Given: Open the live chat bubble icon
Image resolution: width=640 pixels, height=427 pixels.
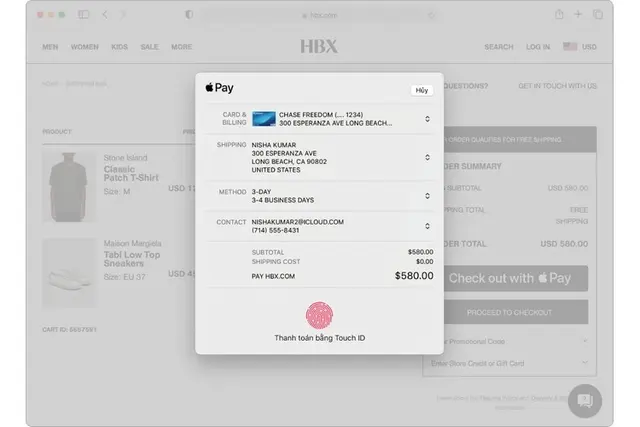Looking at the screenshot, I should tap(585, 401).
